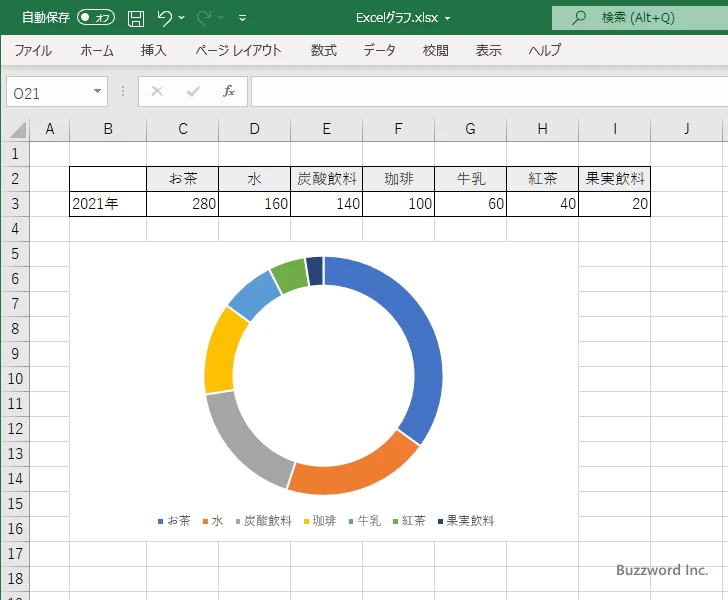Click the yellow 珈琲 donut segment
728x600 pixels.
tap(221, 353)
